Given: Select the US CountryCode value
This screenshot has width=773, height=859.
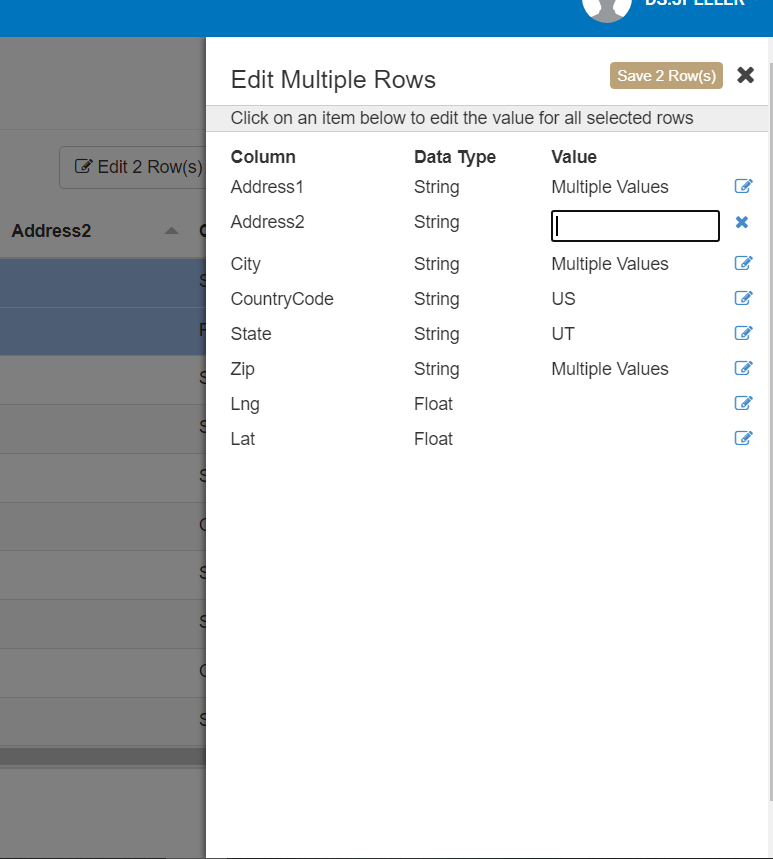Looking at the screenshot, I should click(x=563, y=299).
